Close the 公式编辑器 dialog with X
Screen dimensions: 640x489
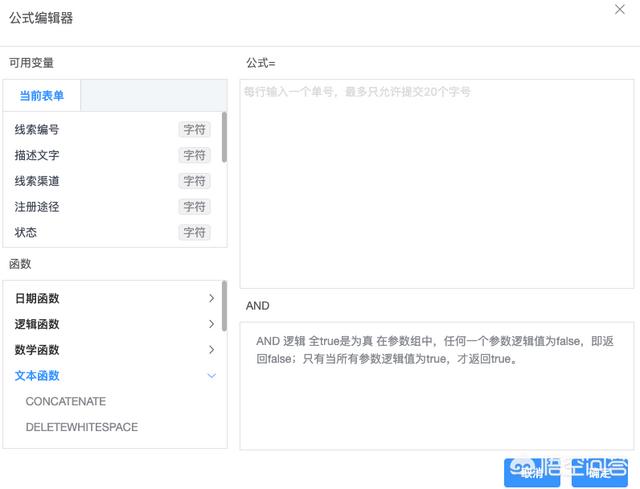[619, 9]
